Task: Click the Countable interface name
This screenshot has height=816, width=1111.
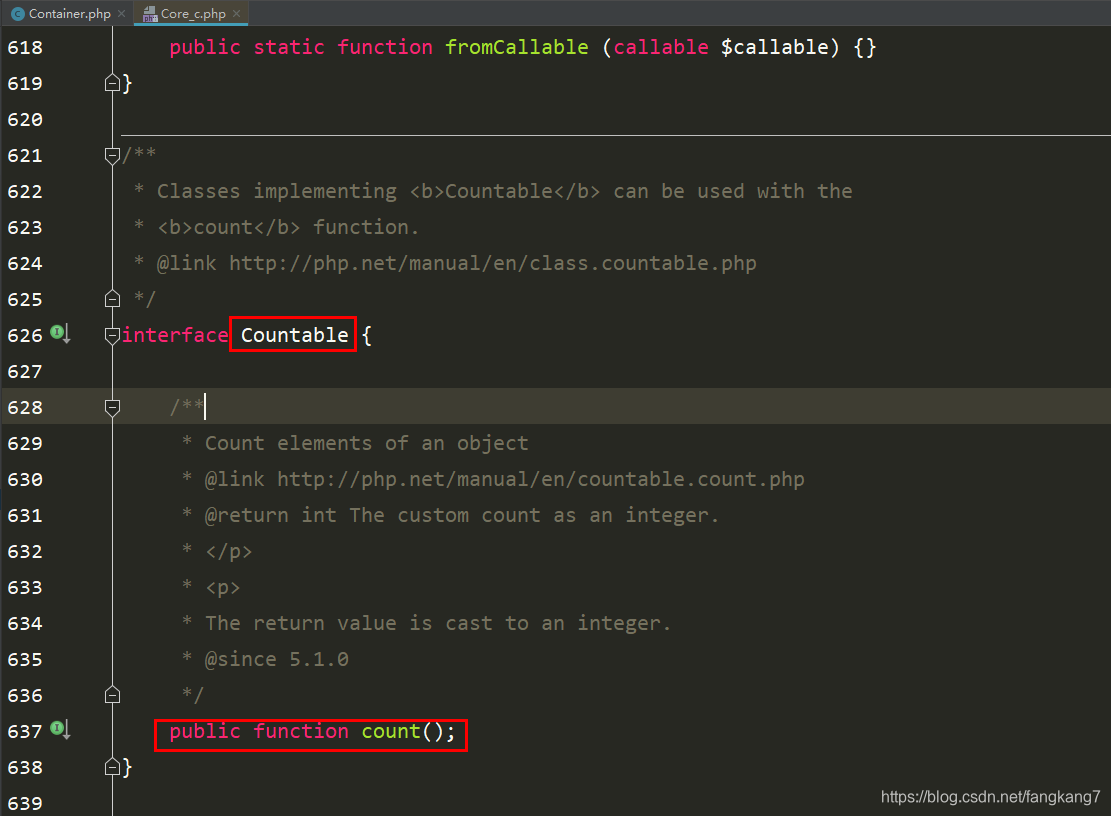Action: pos(295,335)
